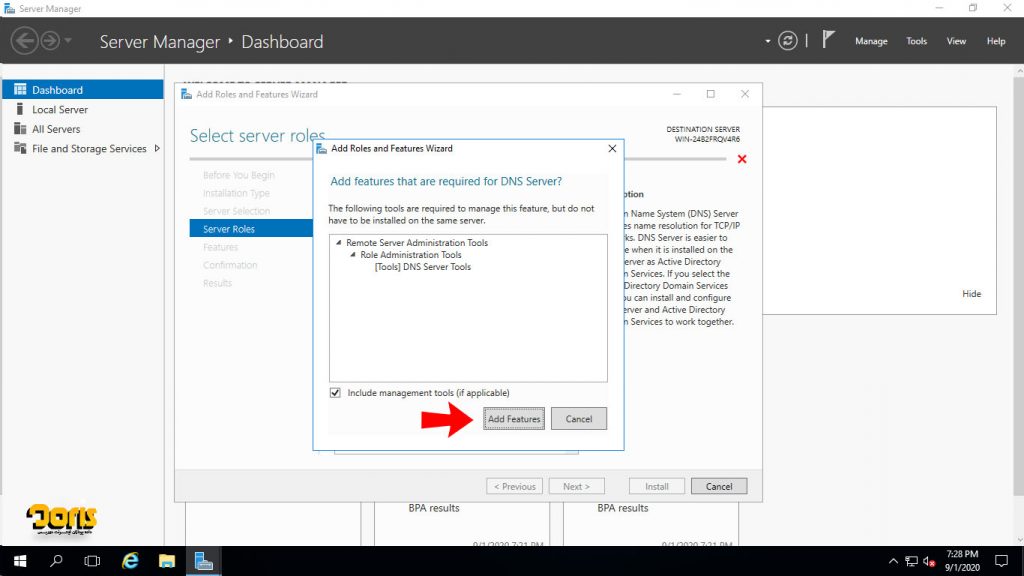The width and height of the screenshot is (1024, 576).
Task: Open File Explorer from the taskbar
Action: click(x=167, y=561)
